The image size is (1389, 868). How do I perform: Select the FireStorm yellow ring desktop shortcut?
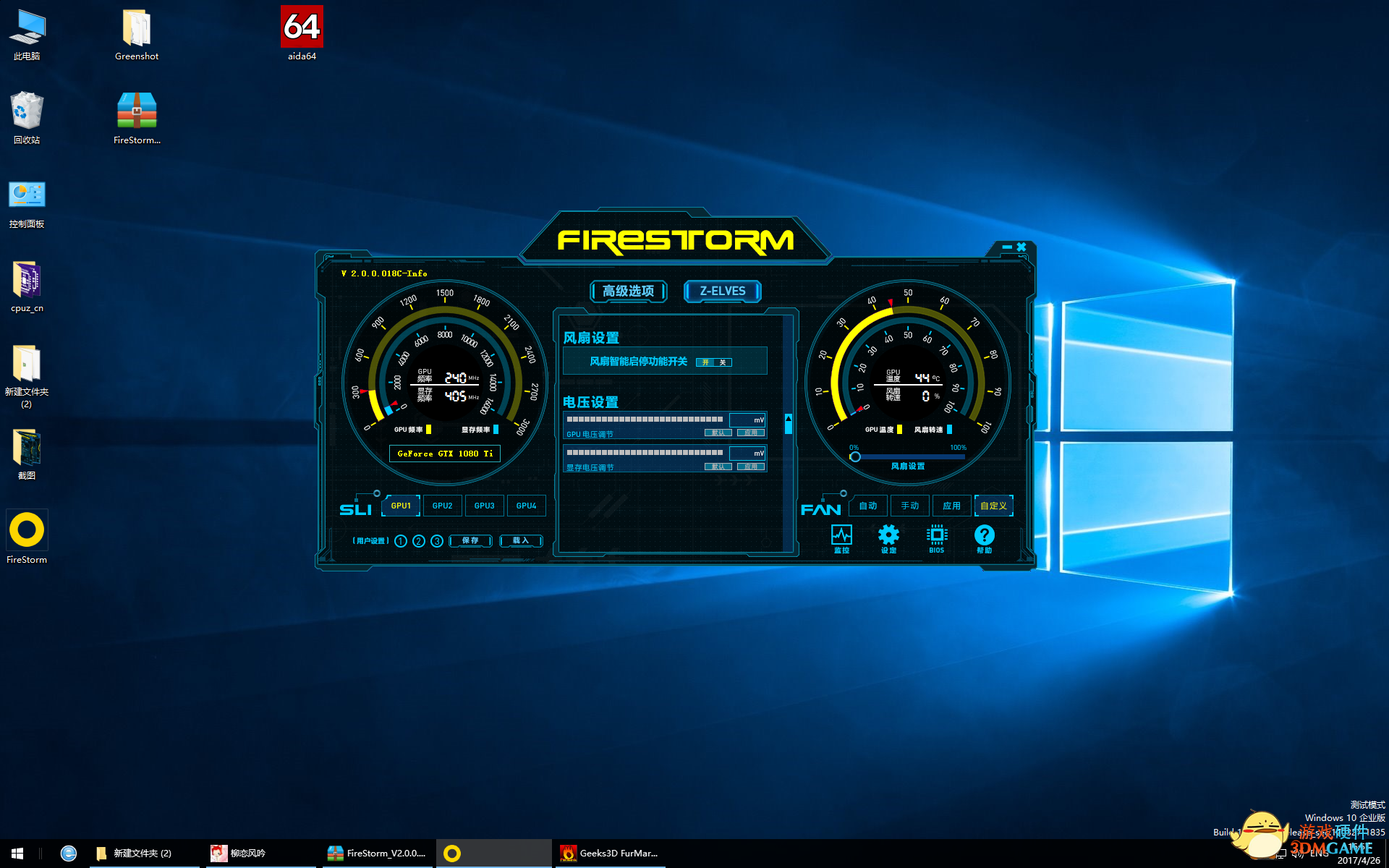coord(27,537)
